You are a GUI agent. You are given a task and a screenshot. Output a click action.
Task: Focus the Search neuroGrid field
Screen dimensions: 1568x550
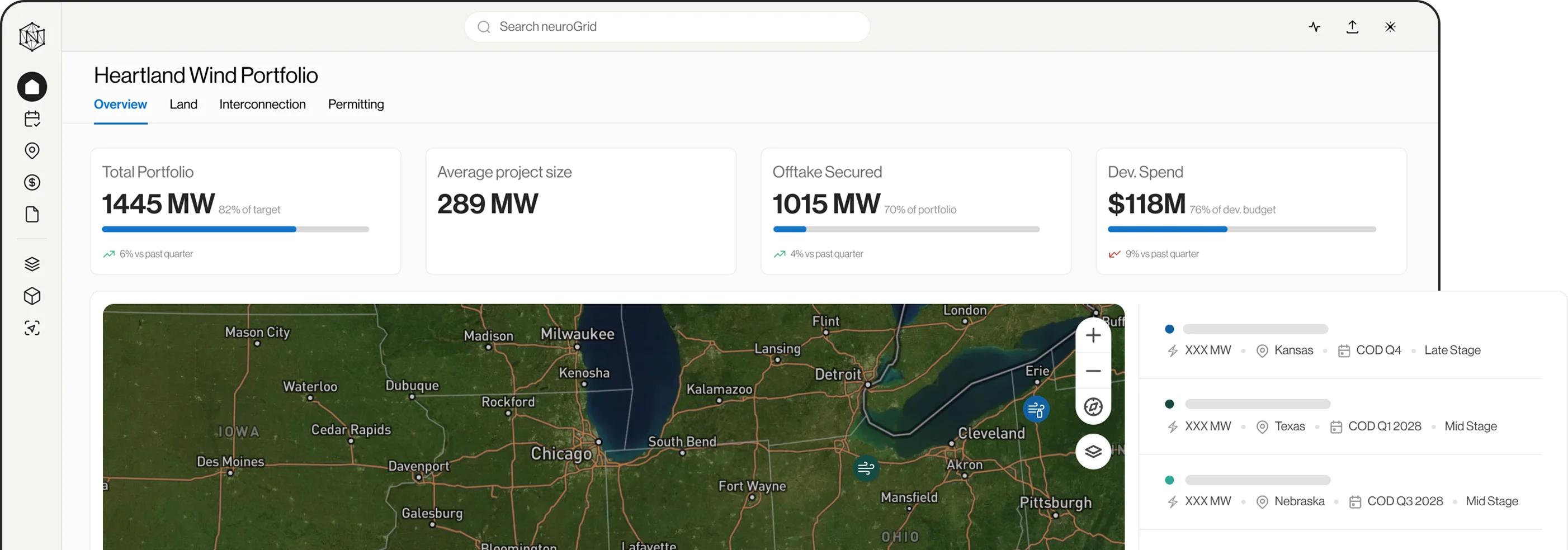coord(667,27)
